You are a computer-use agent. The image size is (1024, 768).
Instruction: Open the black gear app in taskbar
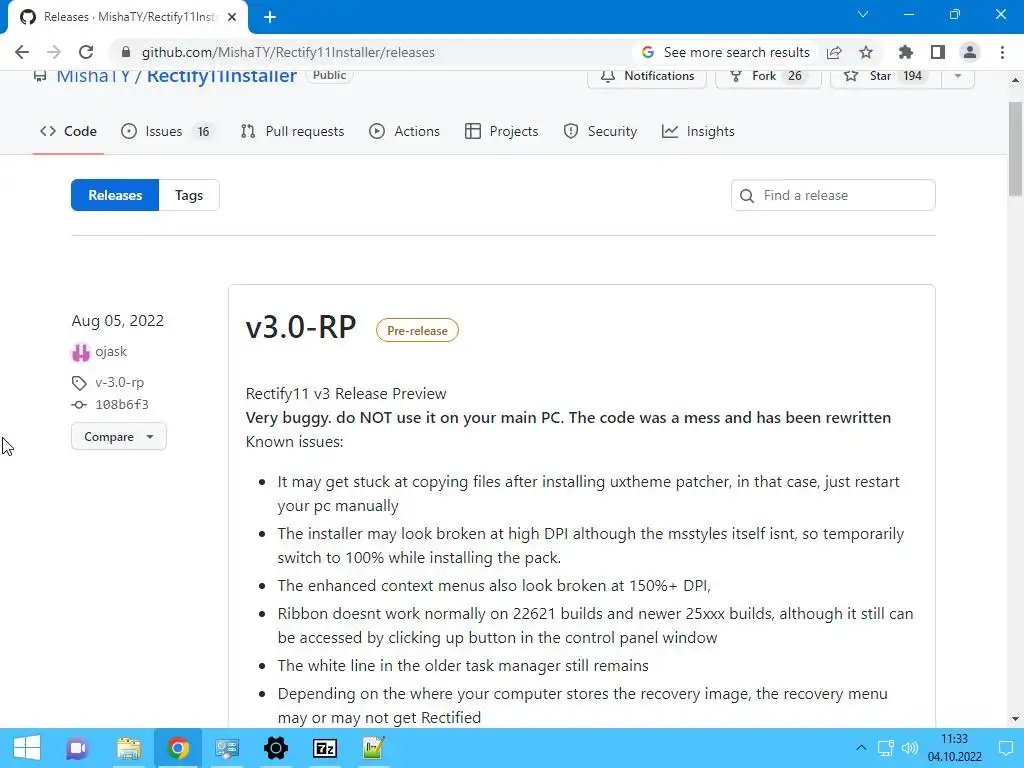(276, 748)
